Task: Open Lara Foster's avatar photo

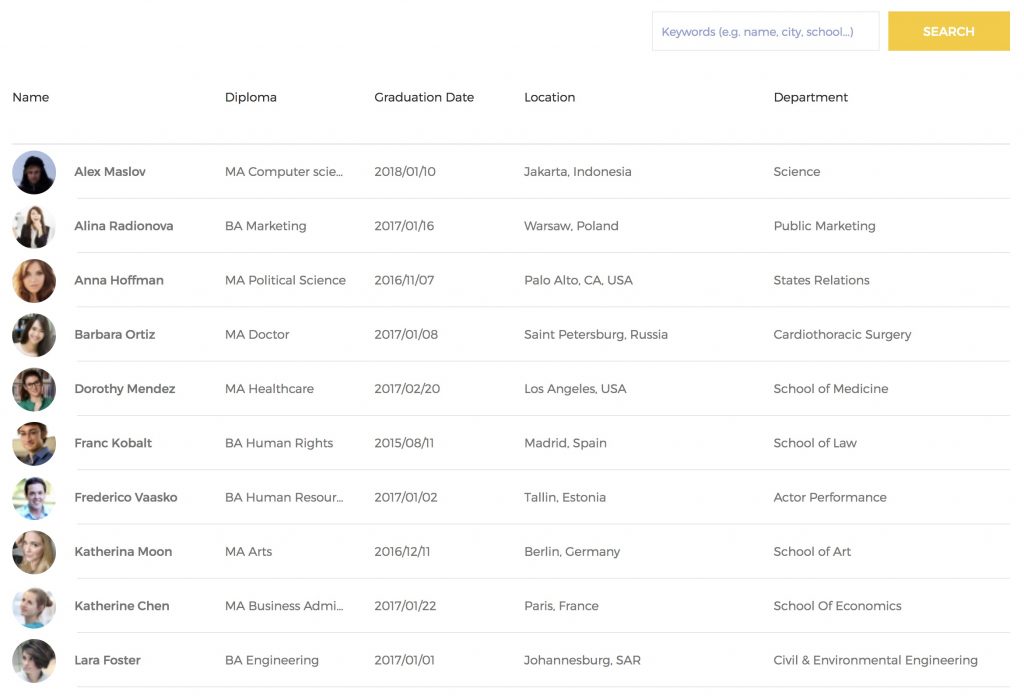Action: [34, 661]
